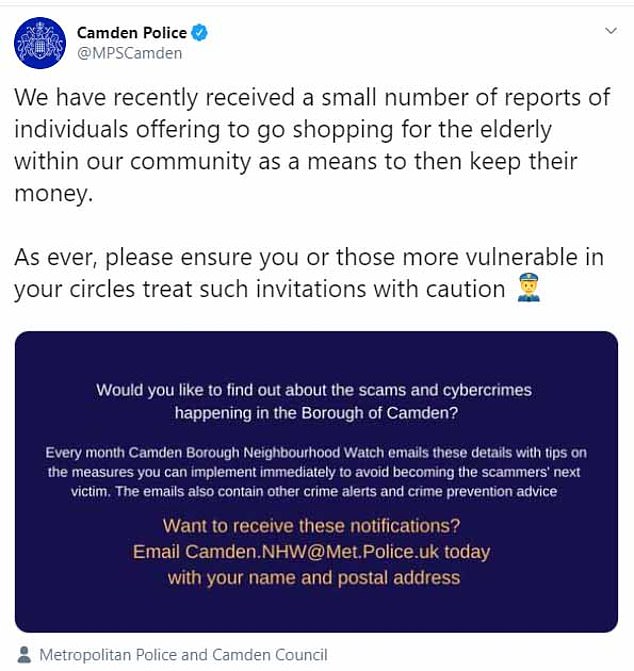Open the tweet options chevron menu
The width and height of the screenshot is (634, 671).
[x=611, y=31]
